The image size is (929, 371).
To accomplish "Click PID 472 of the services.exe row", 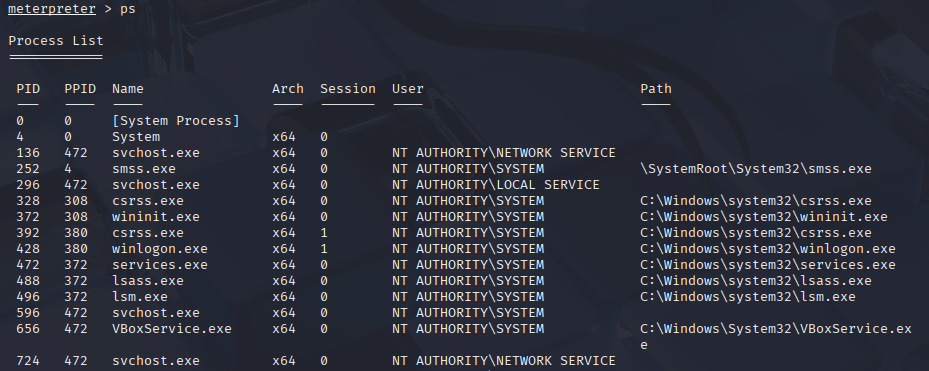I will pos(28,265).
